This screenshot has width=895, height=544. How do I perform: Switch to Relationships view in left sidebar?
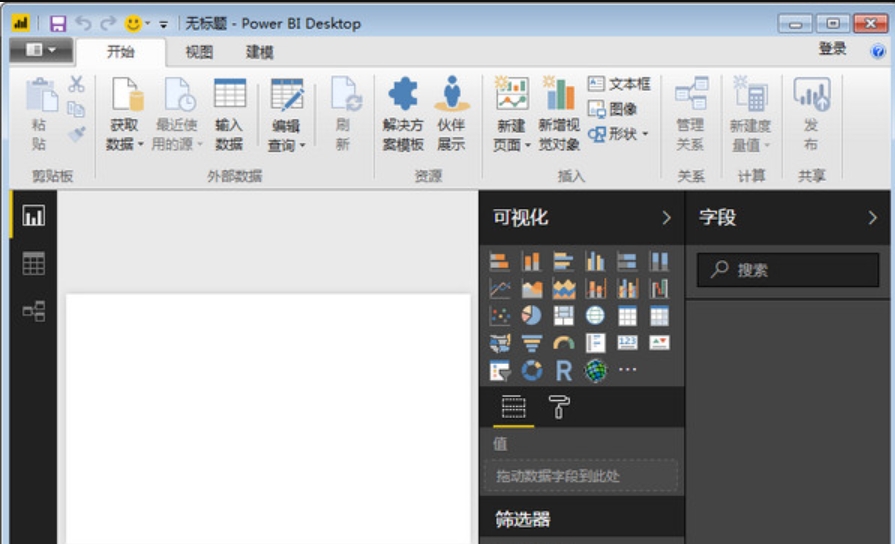34,311
